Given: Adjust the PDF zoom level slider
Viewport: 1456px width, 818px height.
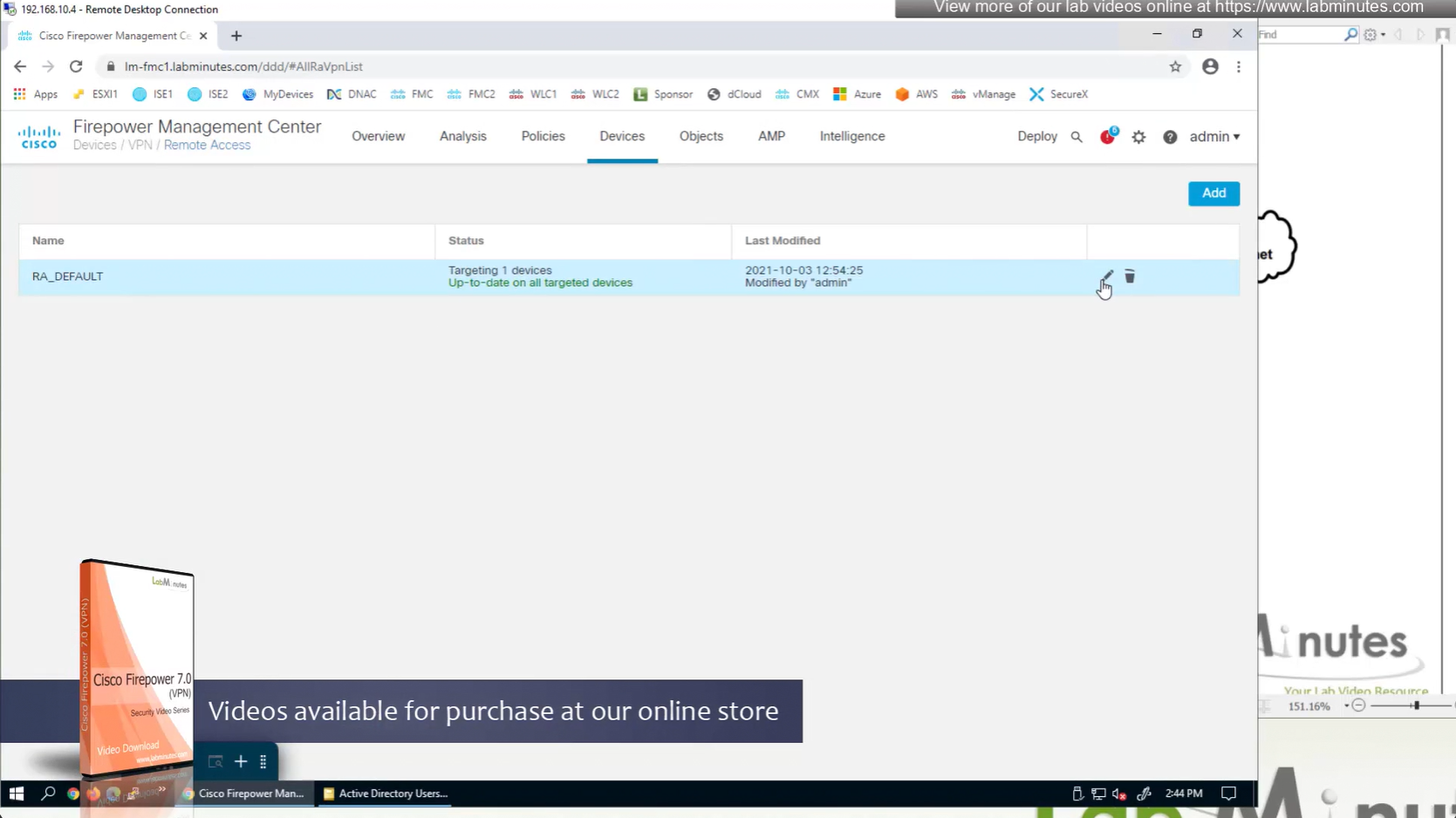Looking at the screenshot, I should (1416, 706).
